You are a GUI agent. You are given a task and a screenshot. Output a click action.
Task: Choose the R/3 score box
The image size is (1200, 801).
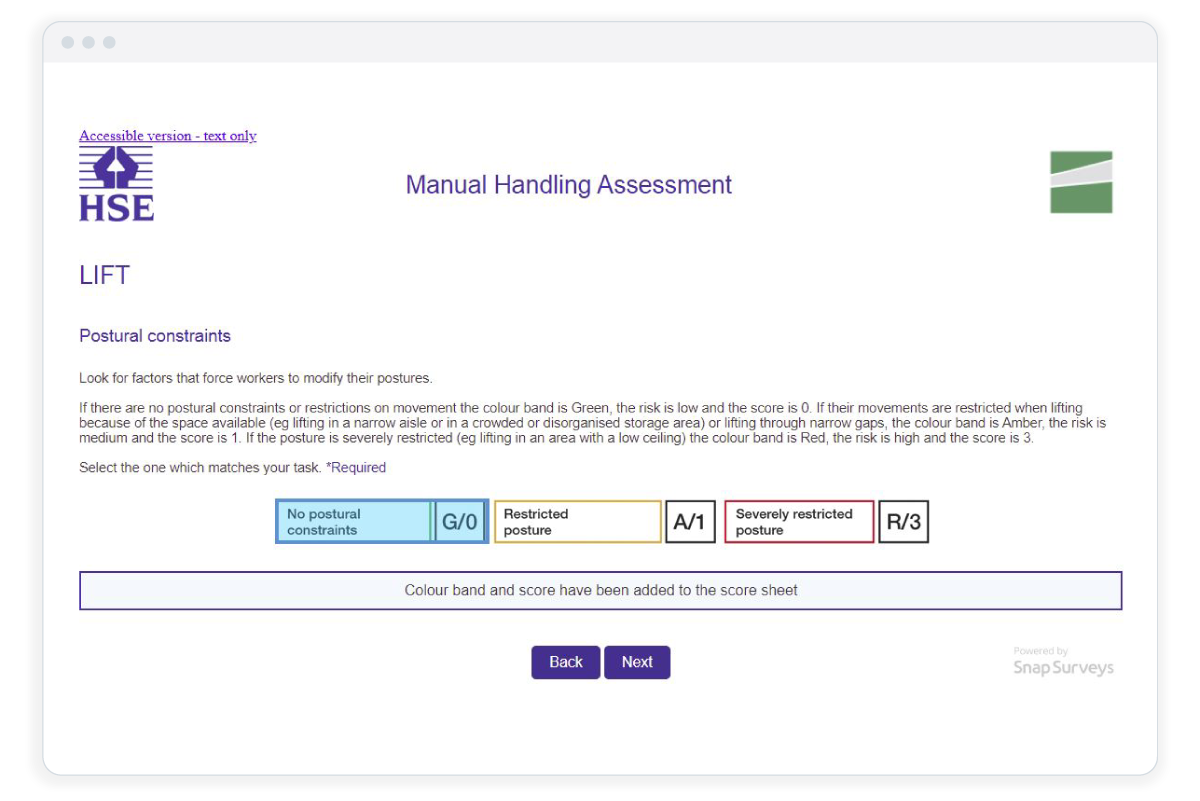tap(904, 522)
